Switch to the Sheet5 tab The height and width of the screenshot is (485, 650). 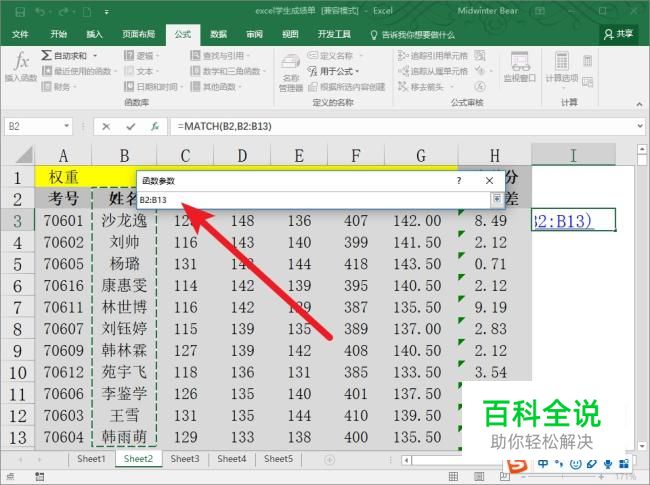tap(278, 459)
